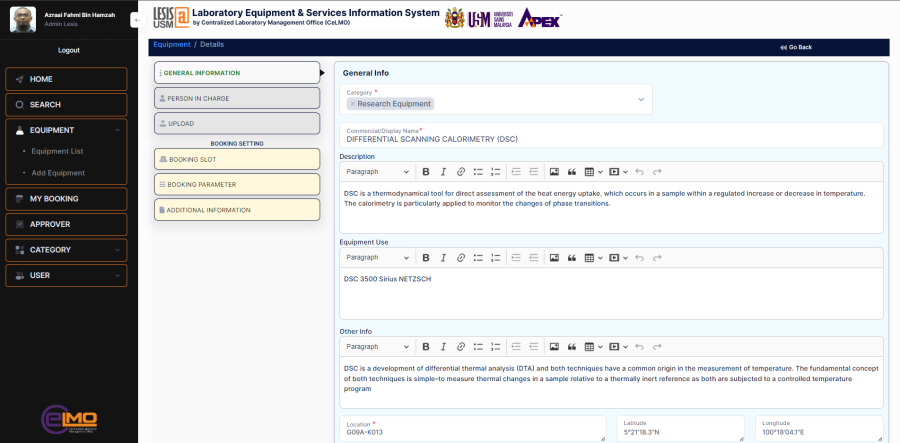Viewport: 900px width, 443px height.
Task: Switch to the Booking Slot tab
Action: [237, 159]
